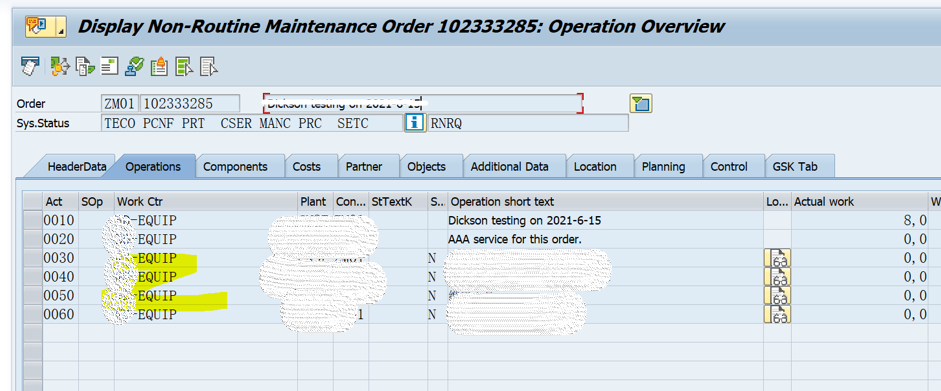
Task: Click the Act column header
Action: pos(61,201)
